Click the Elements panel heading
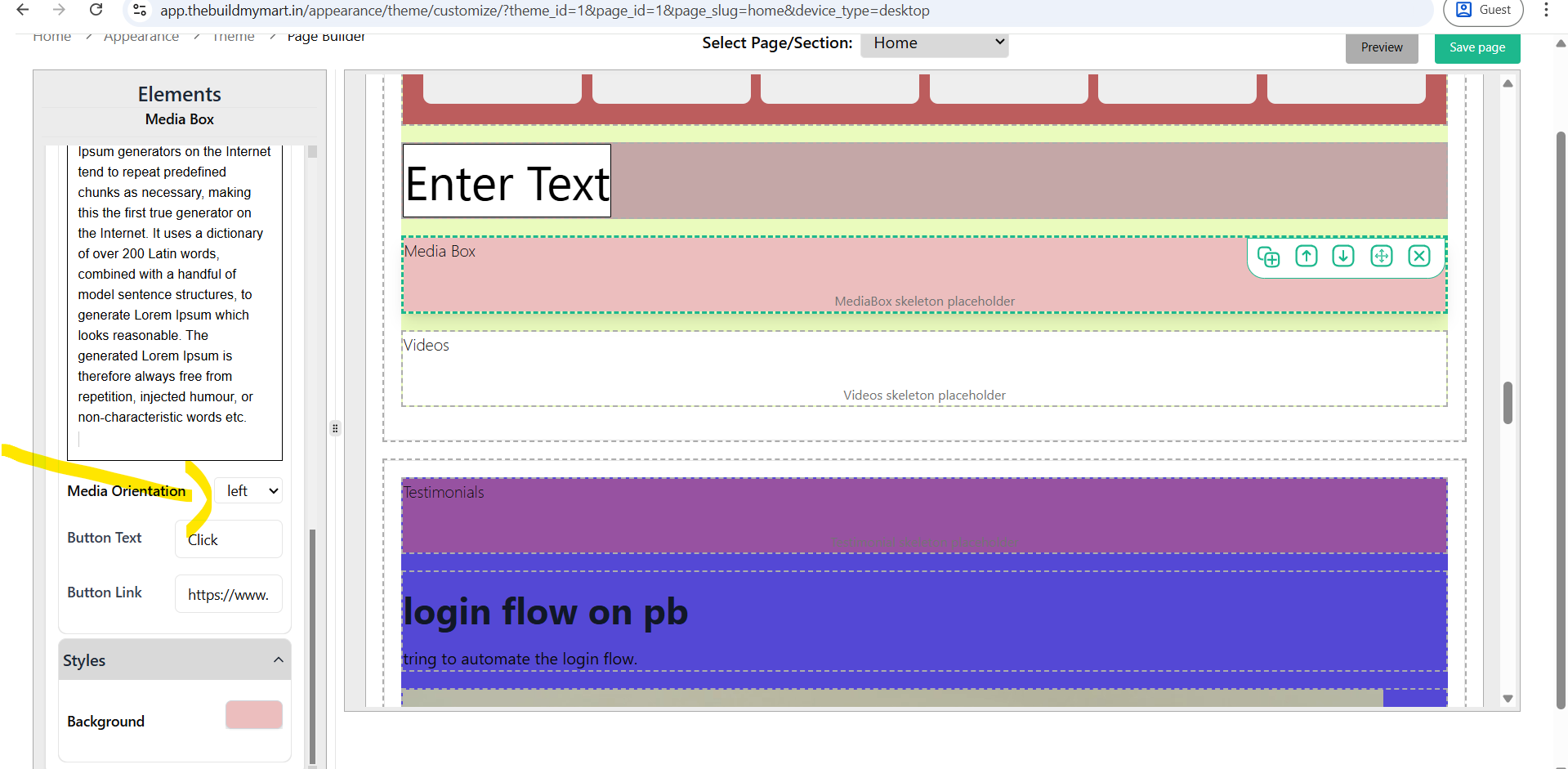Screen dimensions: 1568x769 coord(179,94)
